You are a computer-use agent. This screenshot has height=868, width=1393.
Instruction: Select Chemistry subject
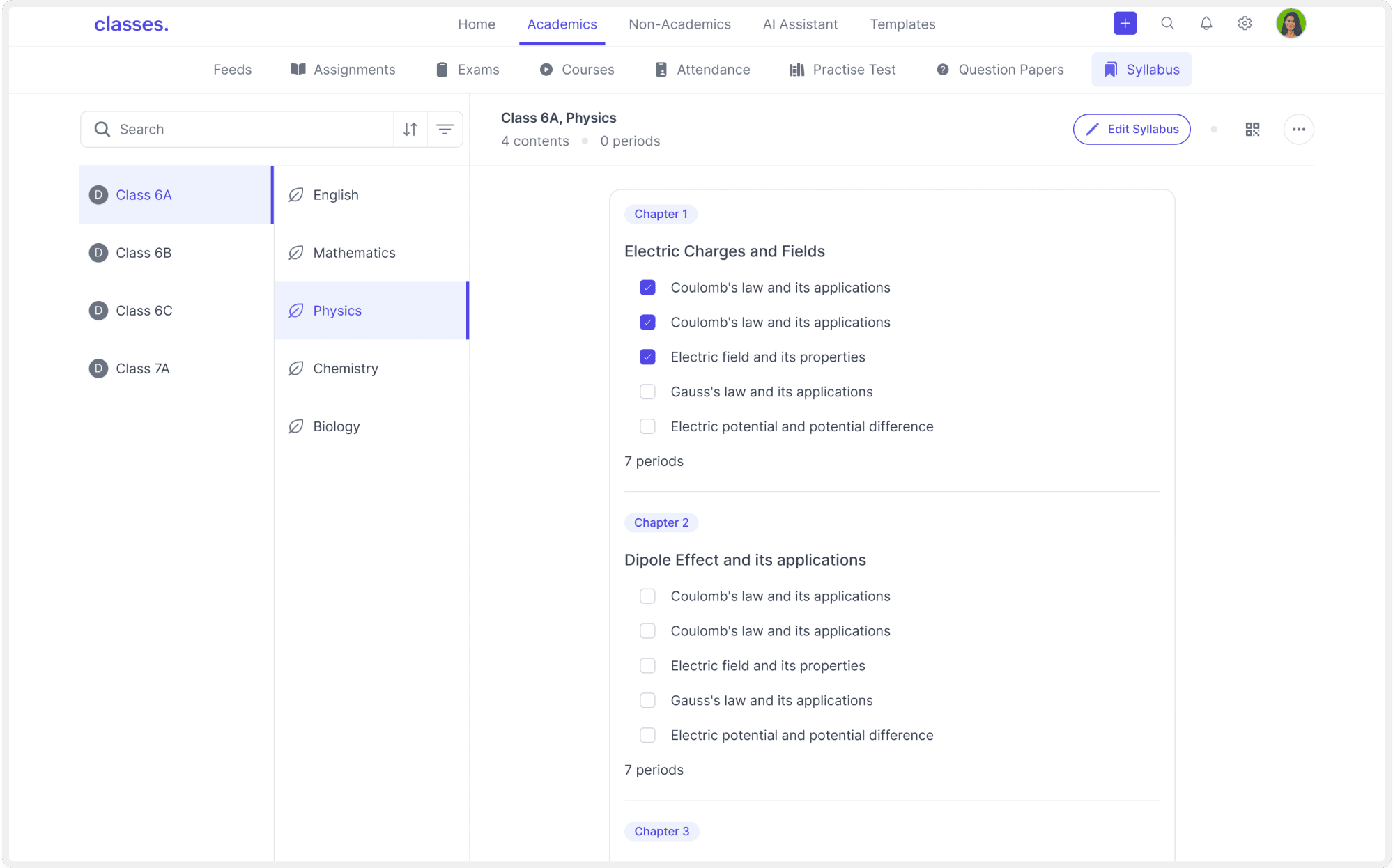pos(346,369)
